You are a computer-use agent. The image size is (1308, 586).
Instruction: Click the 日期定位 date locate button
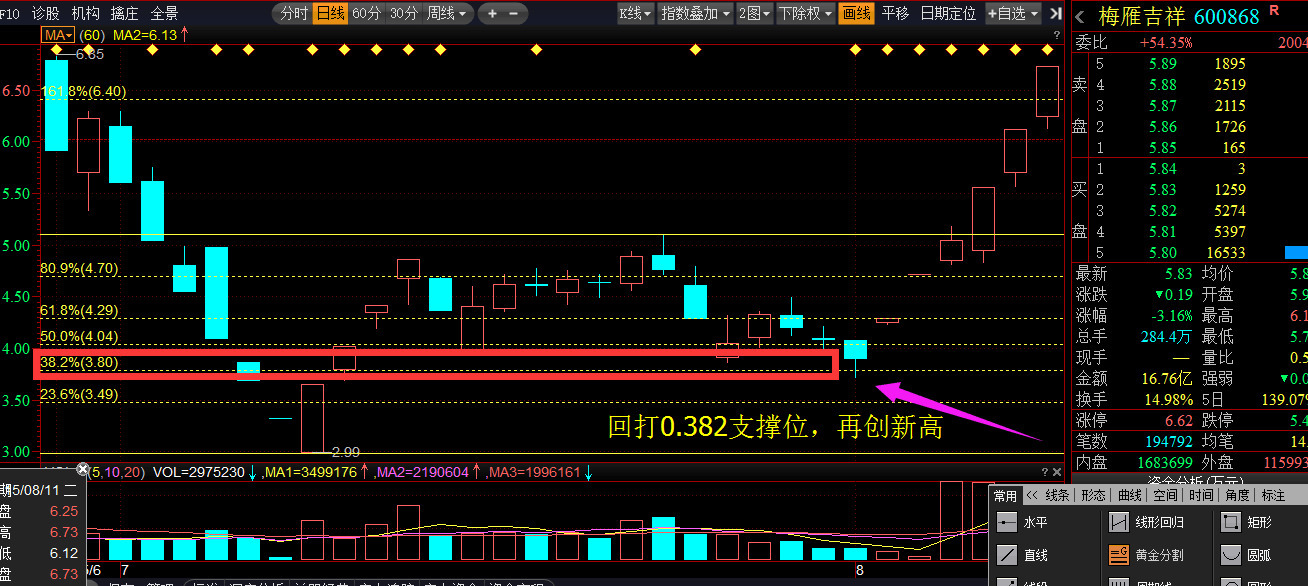(x=947, y=14)
